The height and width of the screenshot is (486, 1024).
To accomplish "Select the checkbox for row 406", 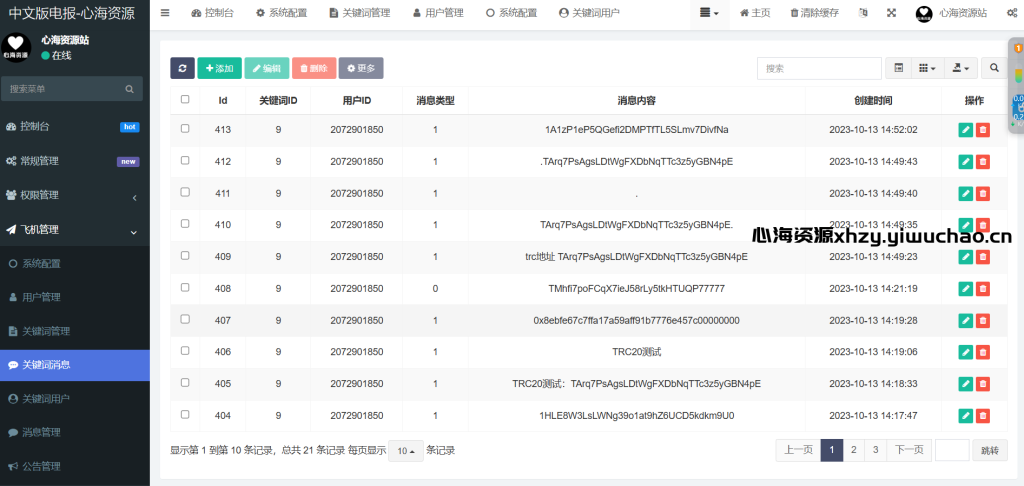I will click(185, 350).
